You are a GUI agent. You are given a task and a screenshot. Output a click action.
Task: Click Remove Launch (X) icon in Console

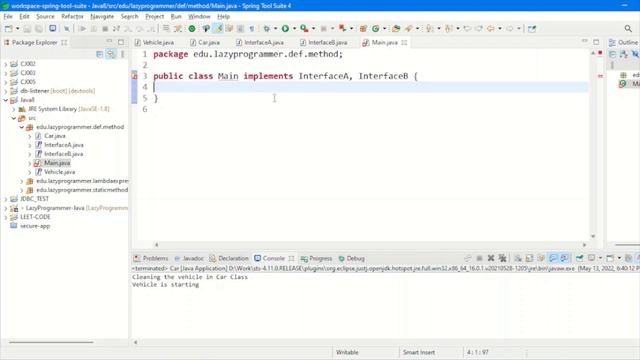(x=491, y=258)
